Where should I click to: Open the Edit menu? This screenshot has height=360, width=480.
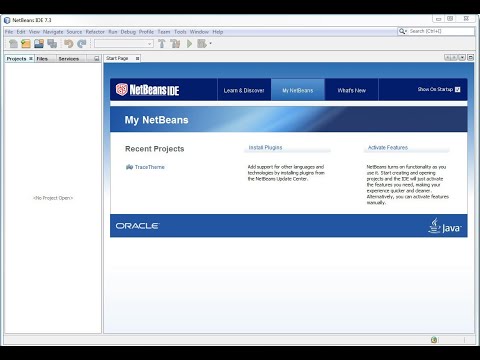tap(21, 32)
